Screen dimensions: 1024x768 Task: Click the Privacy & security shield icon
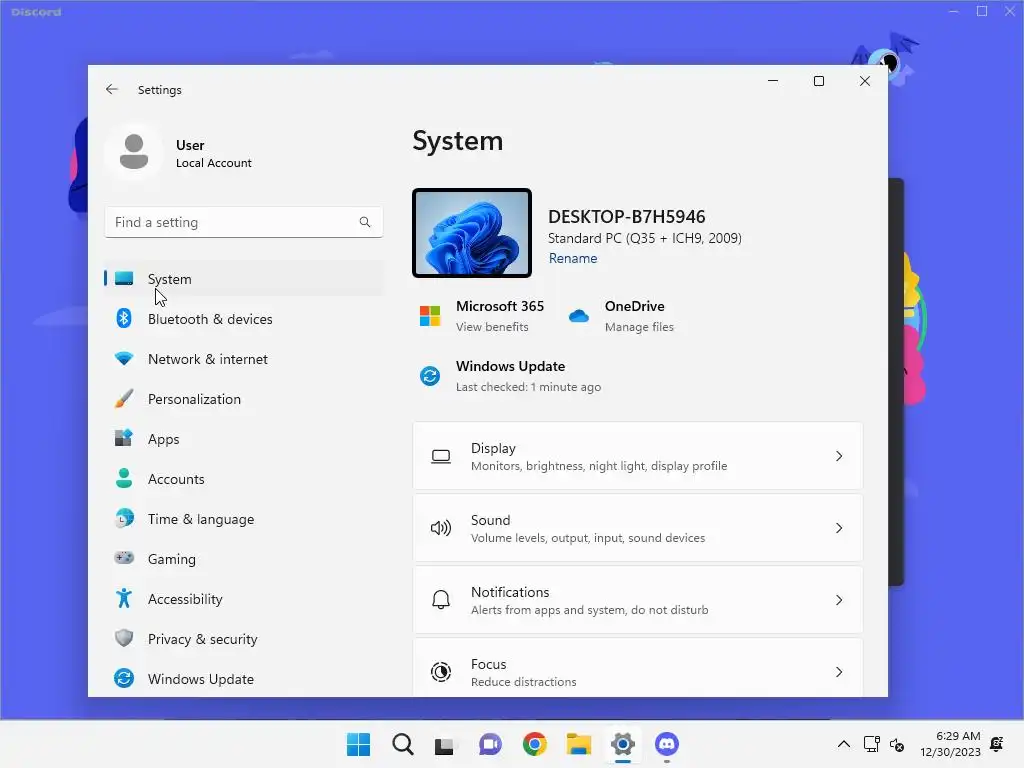[124, 638]
